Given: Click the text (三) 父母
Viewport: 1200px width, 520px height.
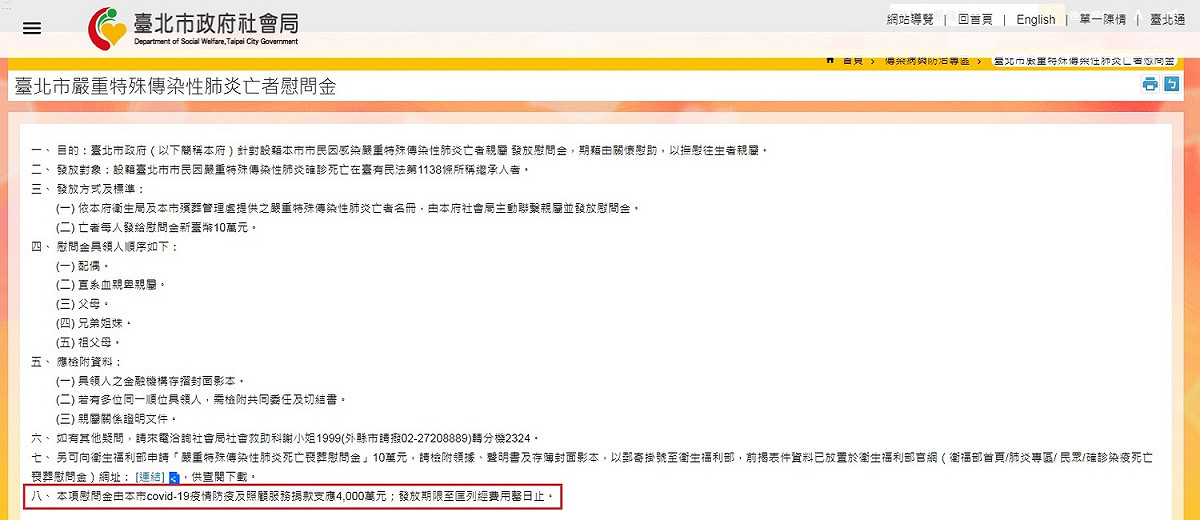Looking at the screenshot, I should click(x=83, y=303).
